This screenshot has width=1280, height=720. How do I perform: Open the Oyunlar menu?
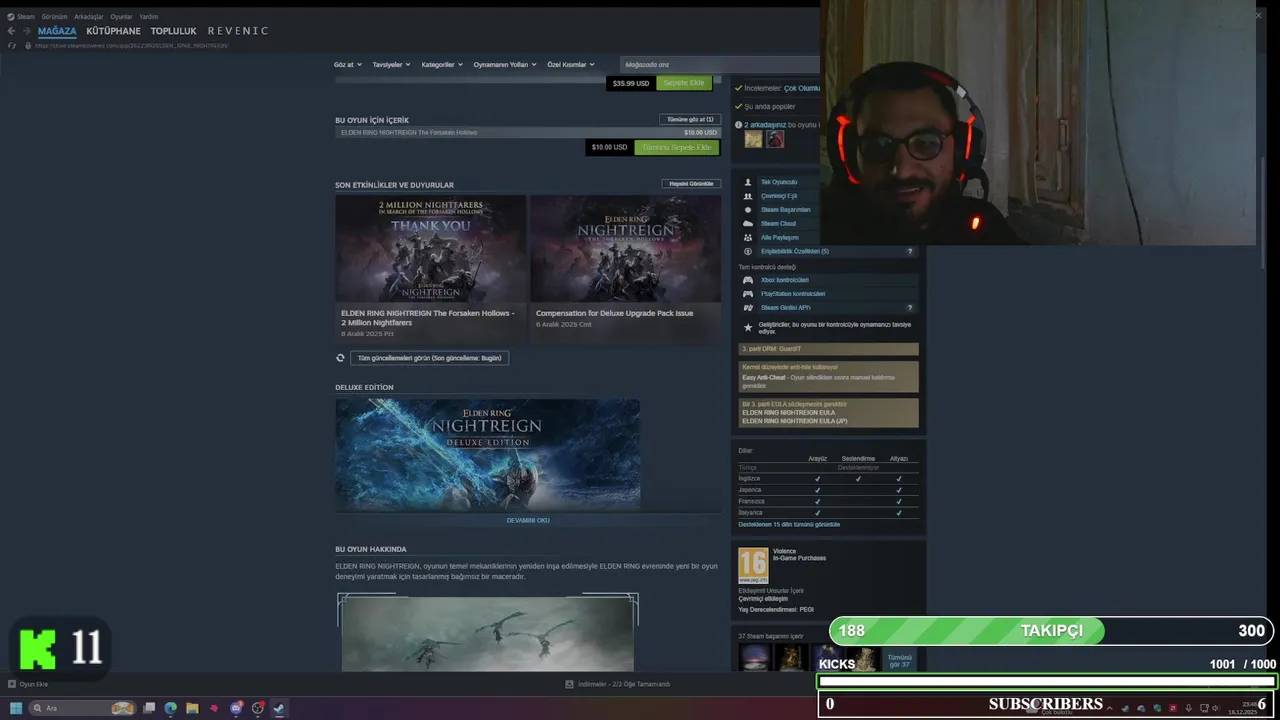tap(121, 17)
